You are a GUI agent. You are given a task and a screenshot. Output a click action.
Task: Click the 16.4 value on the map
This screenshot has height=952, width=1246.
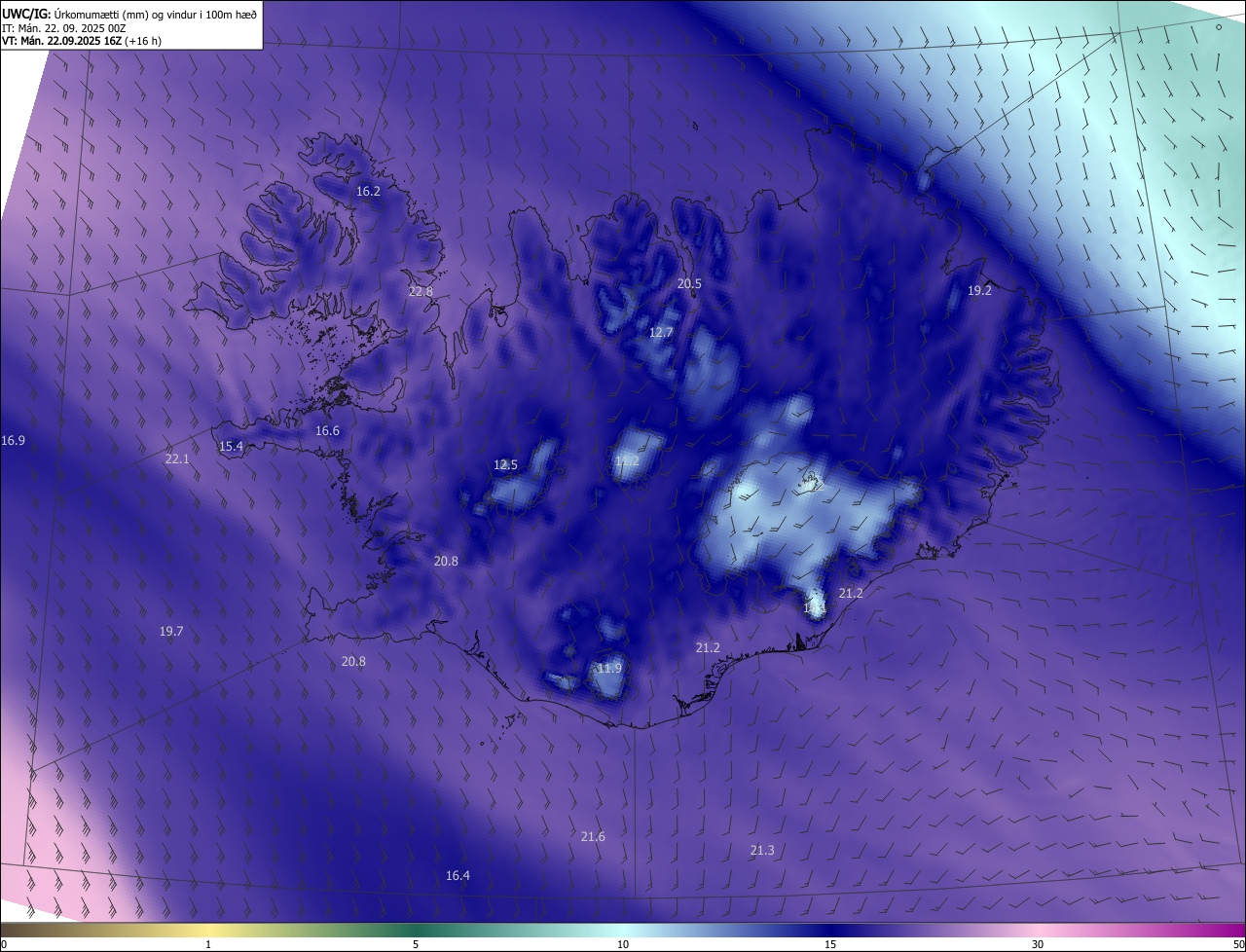[458, 876]
